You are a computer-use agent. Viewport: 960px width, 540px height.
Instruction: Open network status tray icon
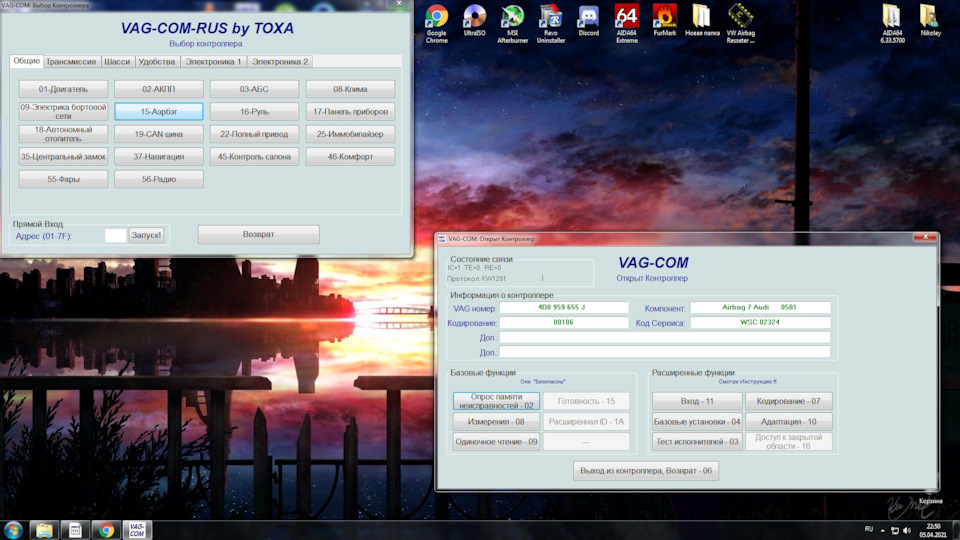894,530
